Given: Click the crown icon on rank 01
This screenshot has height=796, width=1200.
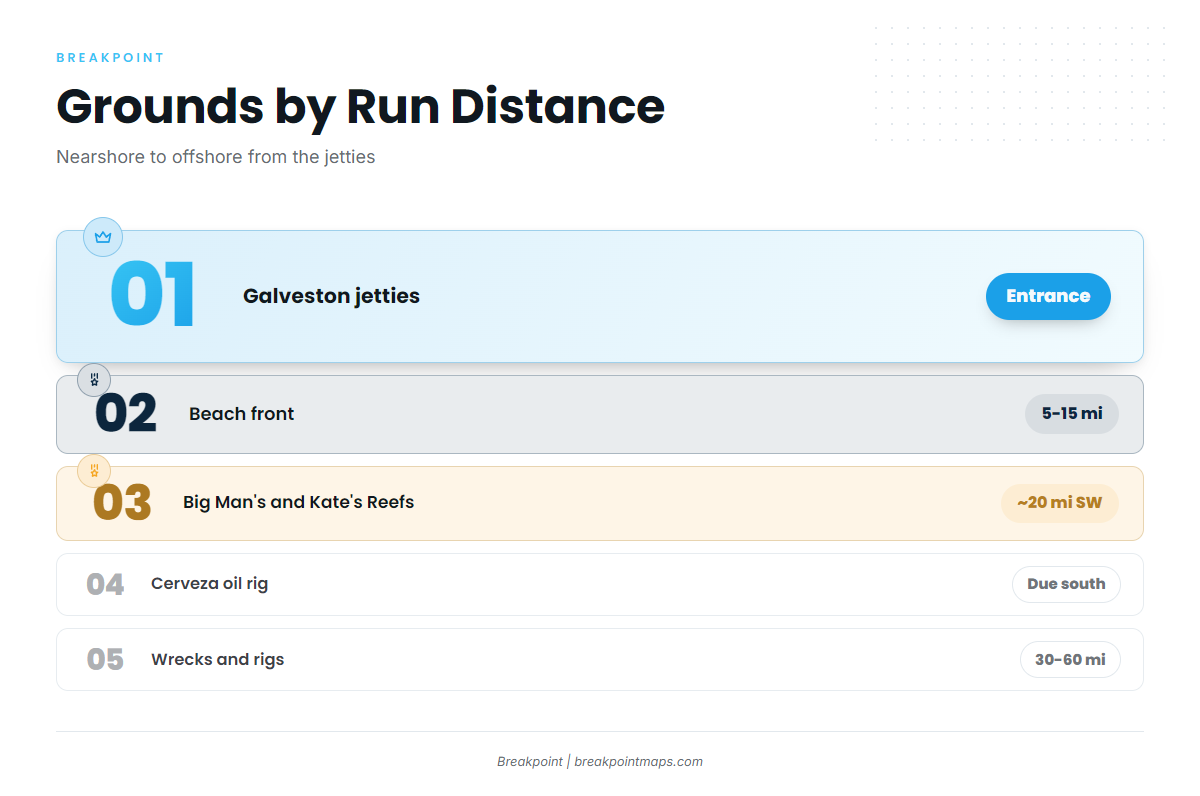Looking at the screenshot, I should point(102,237).
